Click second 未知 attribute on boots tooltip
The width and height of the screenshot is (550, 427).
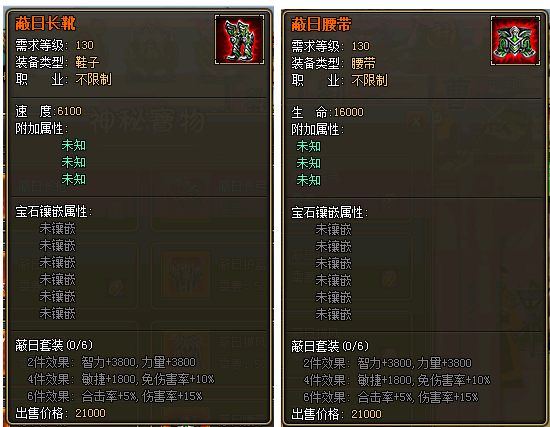(74, 162)
